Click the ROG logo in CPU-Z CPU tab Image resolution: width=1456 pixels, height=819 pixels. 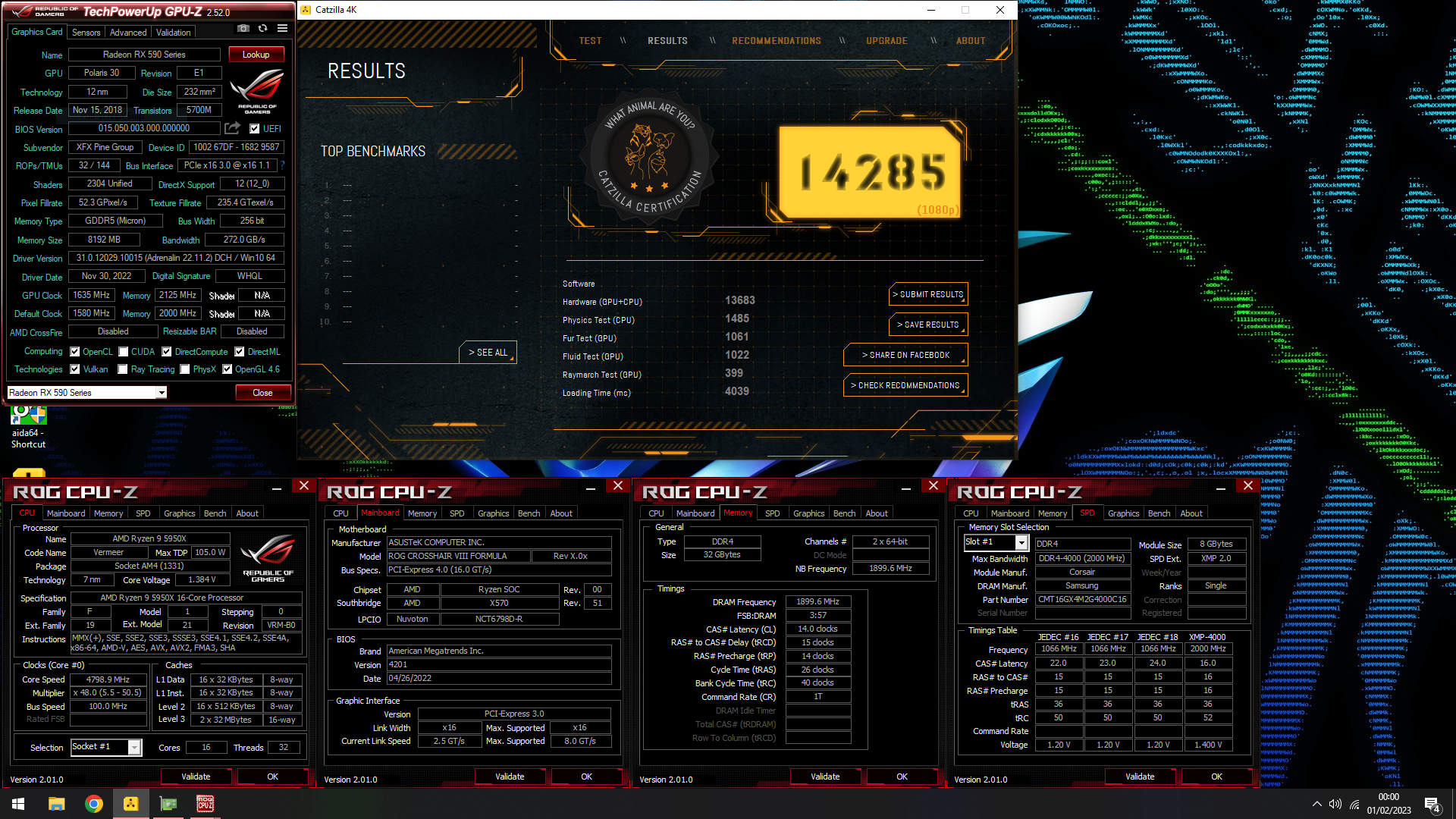[268, 558]
